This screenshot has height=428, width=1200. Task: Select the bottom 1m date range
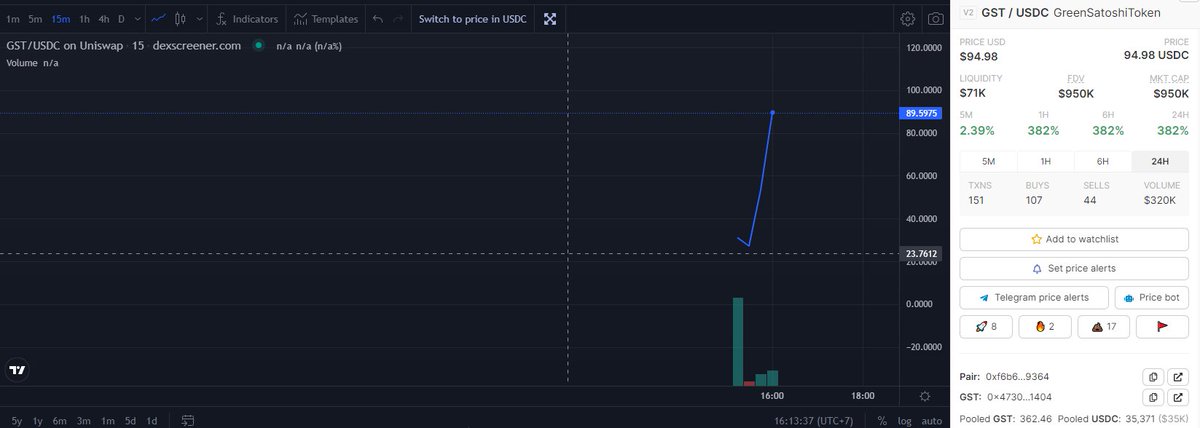click(108, 420)
